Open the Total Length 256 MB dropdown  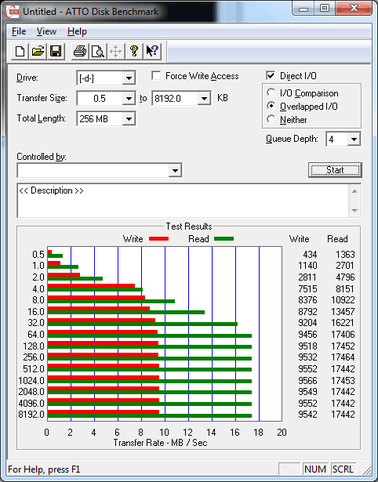point(128,119)
